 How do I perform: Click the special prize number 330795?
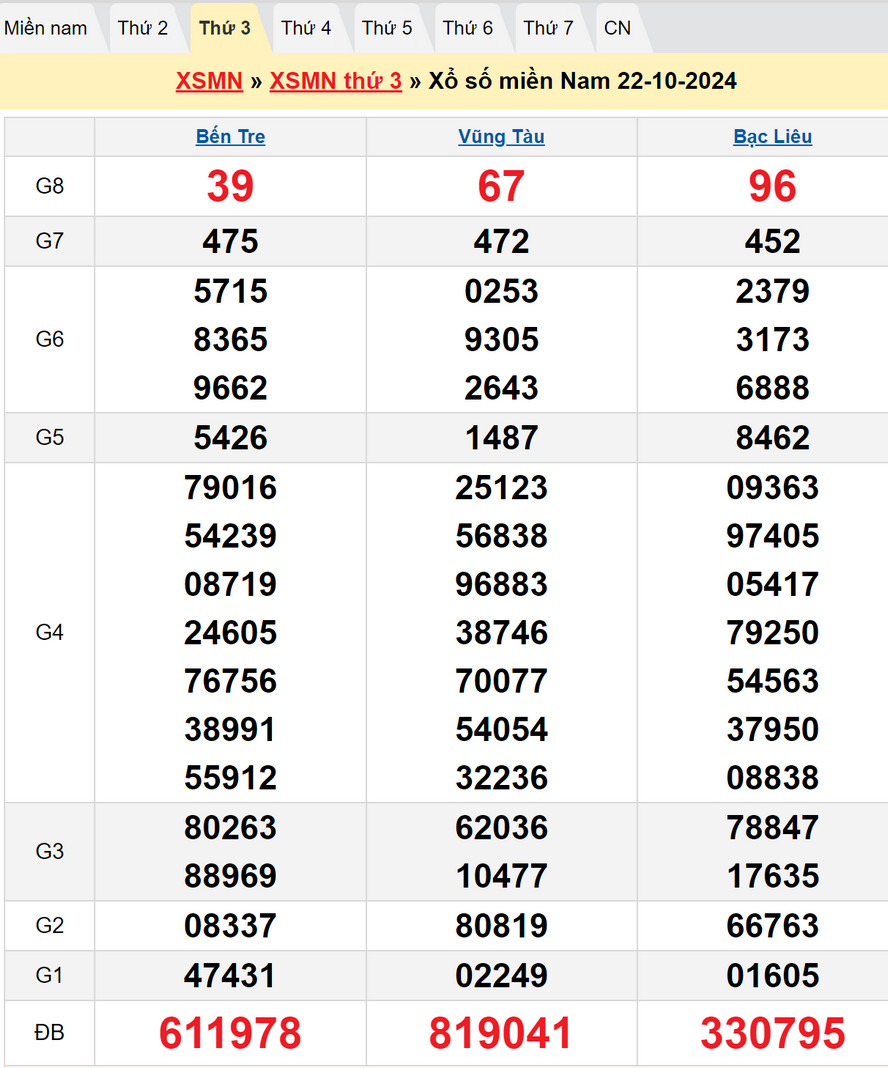click(x=772, y=1033)
